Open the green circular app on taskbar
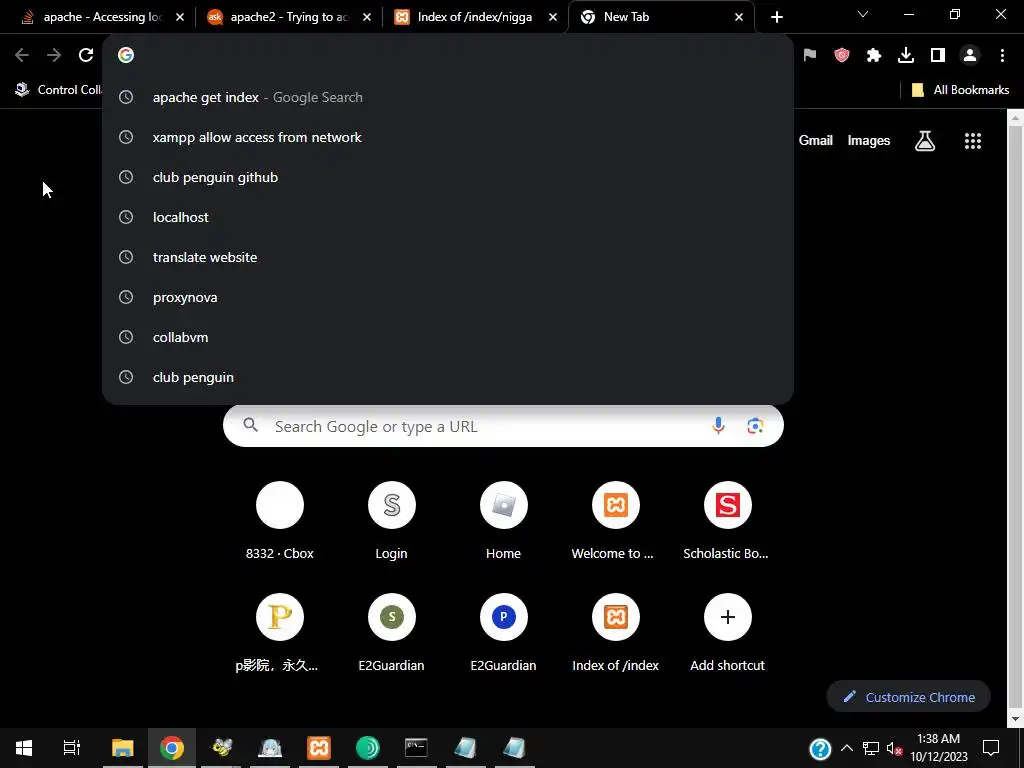The height and width of the screenshot is (768, 1024). point(368,748)
